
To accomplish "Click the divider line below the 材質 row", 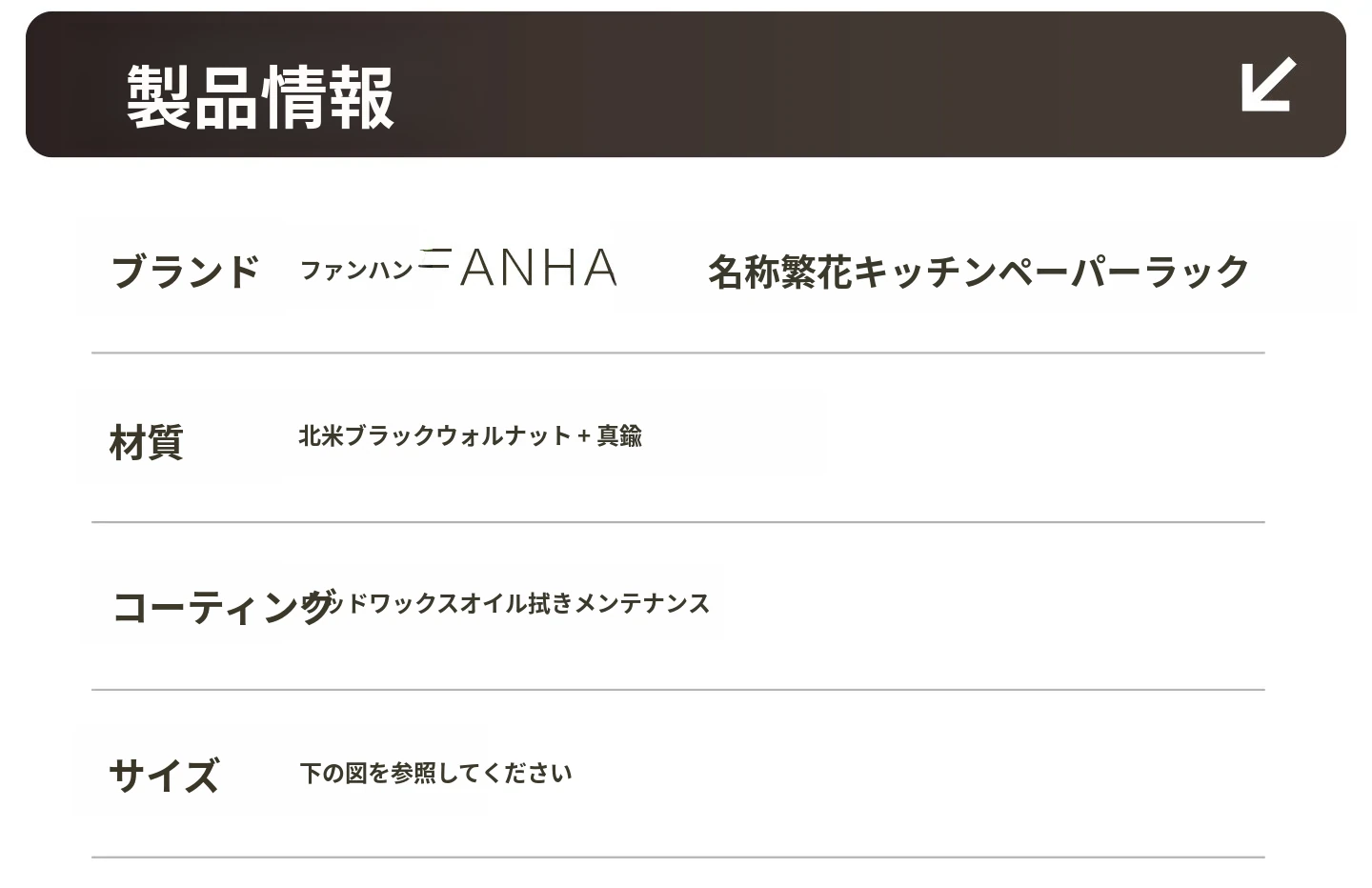I will pos(677,522).
